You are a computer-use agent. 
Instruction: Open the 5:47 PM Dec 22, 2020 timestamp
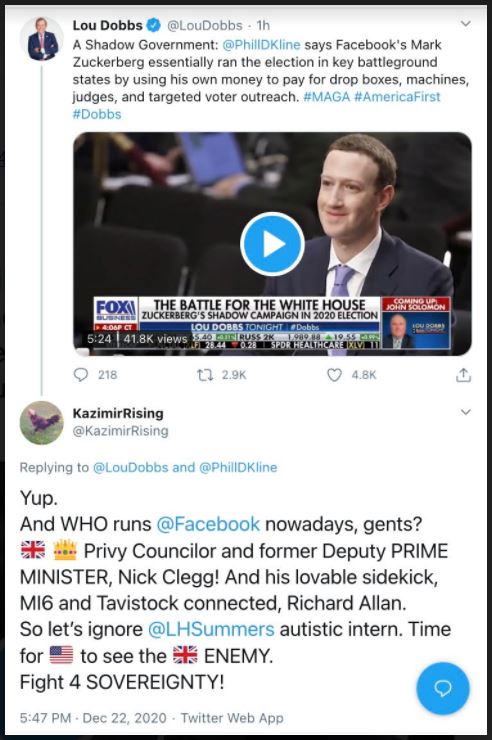click(93, 718)
